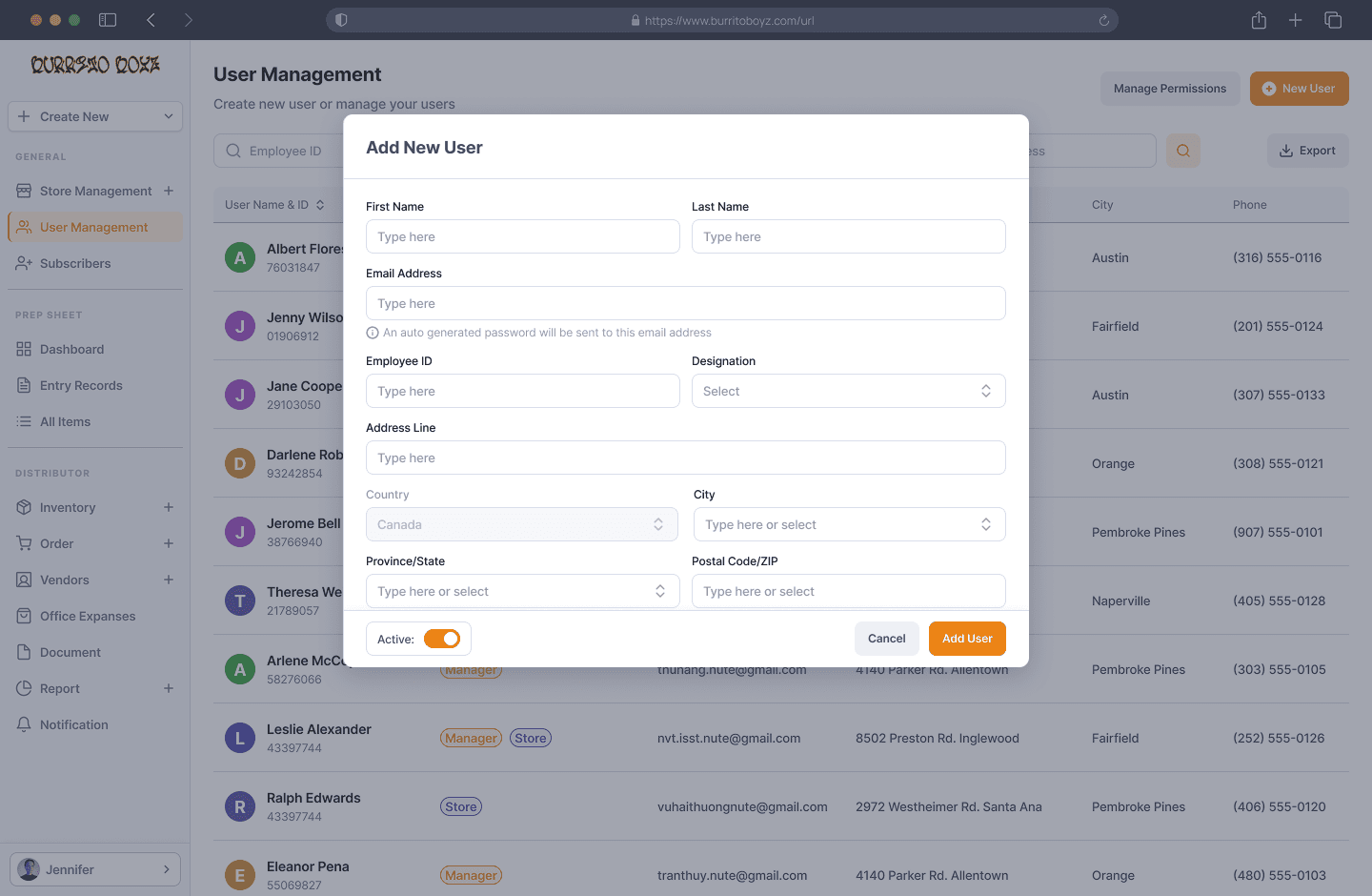Reload the page with refresh icon
This screenshot has height=896, width=1372.
click(x=1104, y=20)
